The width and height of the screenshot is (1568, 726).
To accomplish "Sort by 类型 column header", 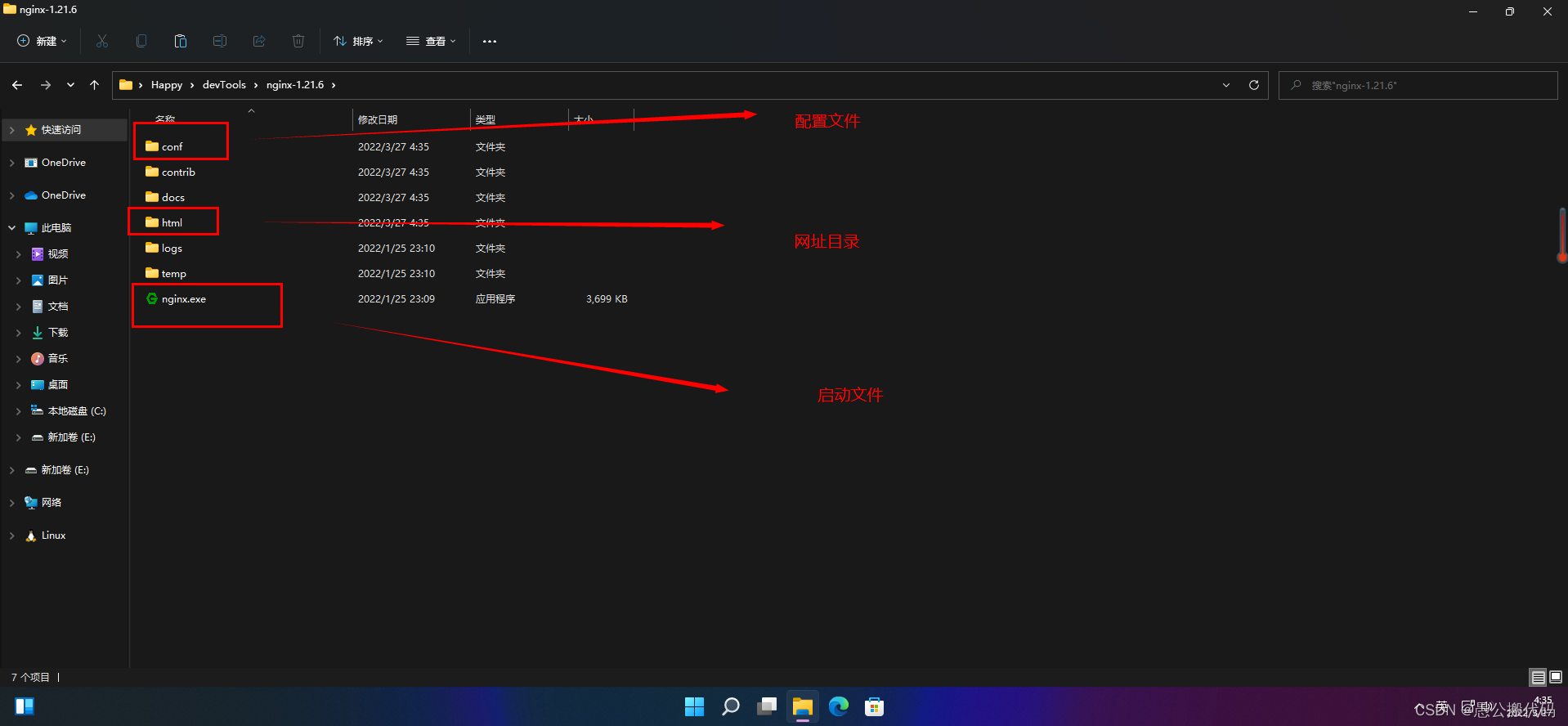I will [x=486, y=119].
